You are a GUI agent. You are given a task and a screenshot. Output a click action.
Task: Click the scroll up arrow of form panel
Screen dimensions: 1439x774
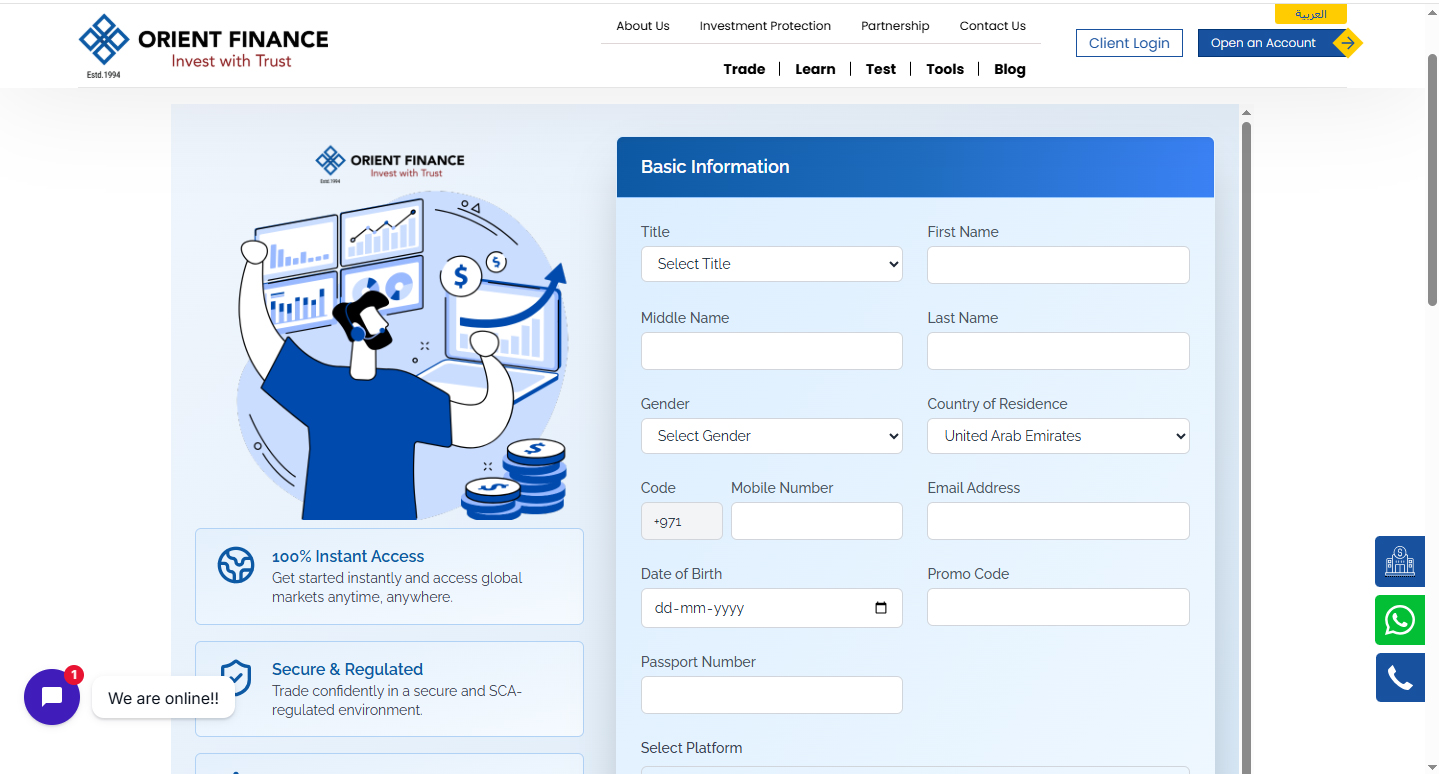1246,112
